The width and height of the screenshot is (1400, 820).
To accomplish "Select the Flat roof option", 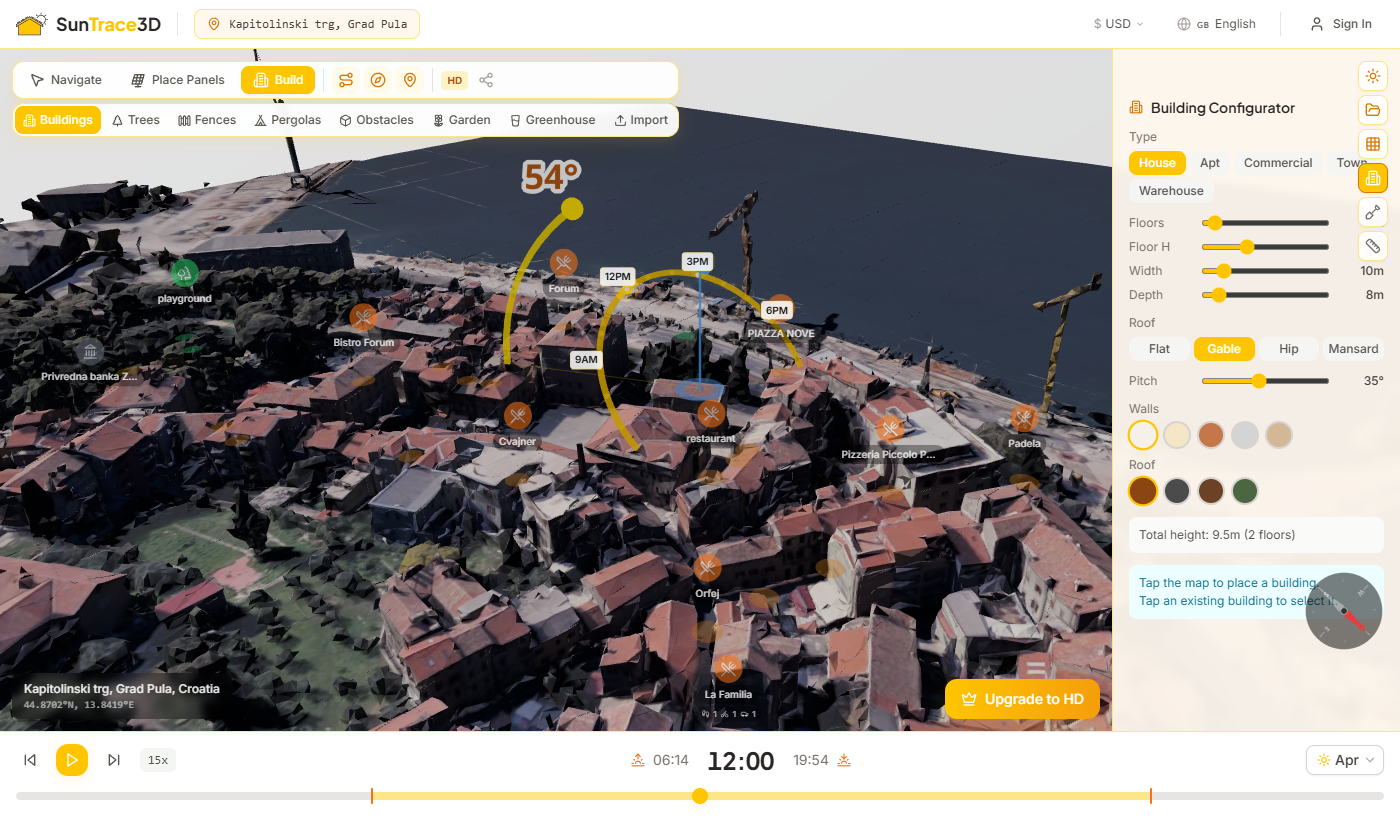I will [1159, 349].
